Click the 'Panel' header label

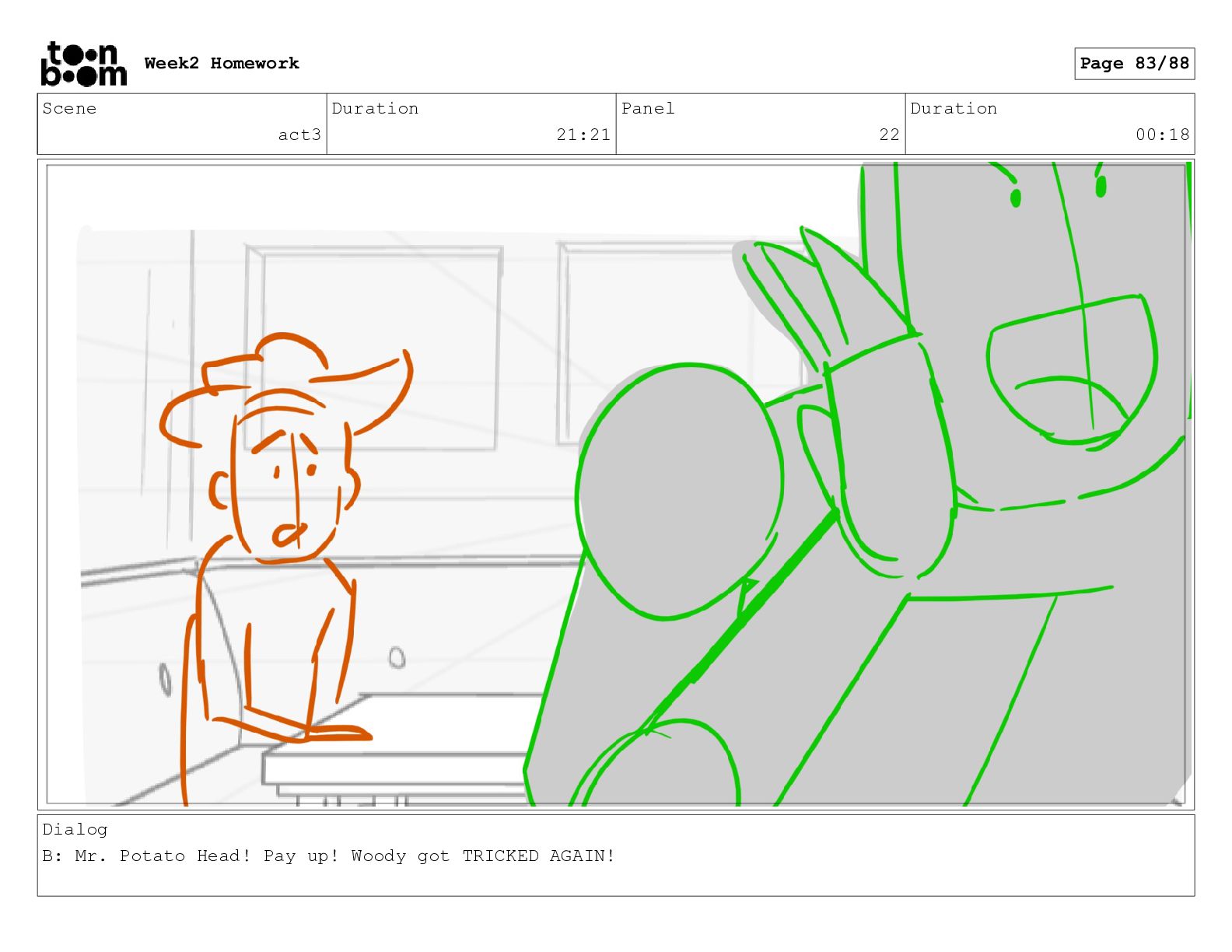pos(647,108)
